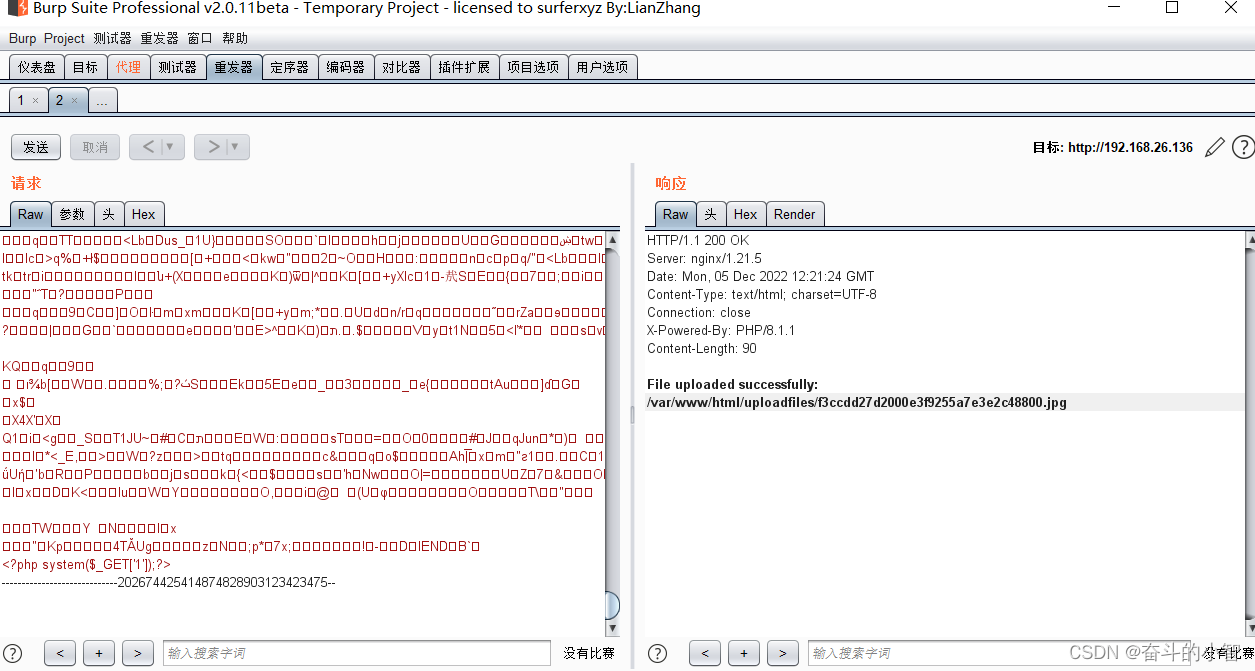Show the response Hex view
The image size is (1255, 671).
[746, 214]
